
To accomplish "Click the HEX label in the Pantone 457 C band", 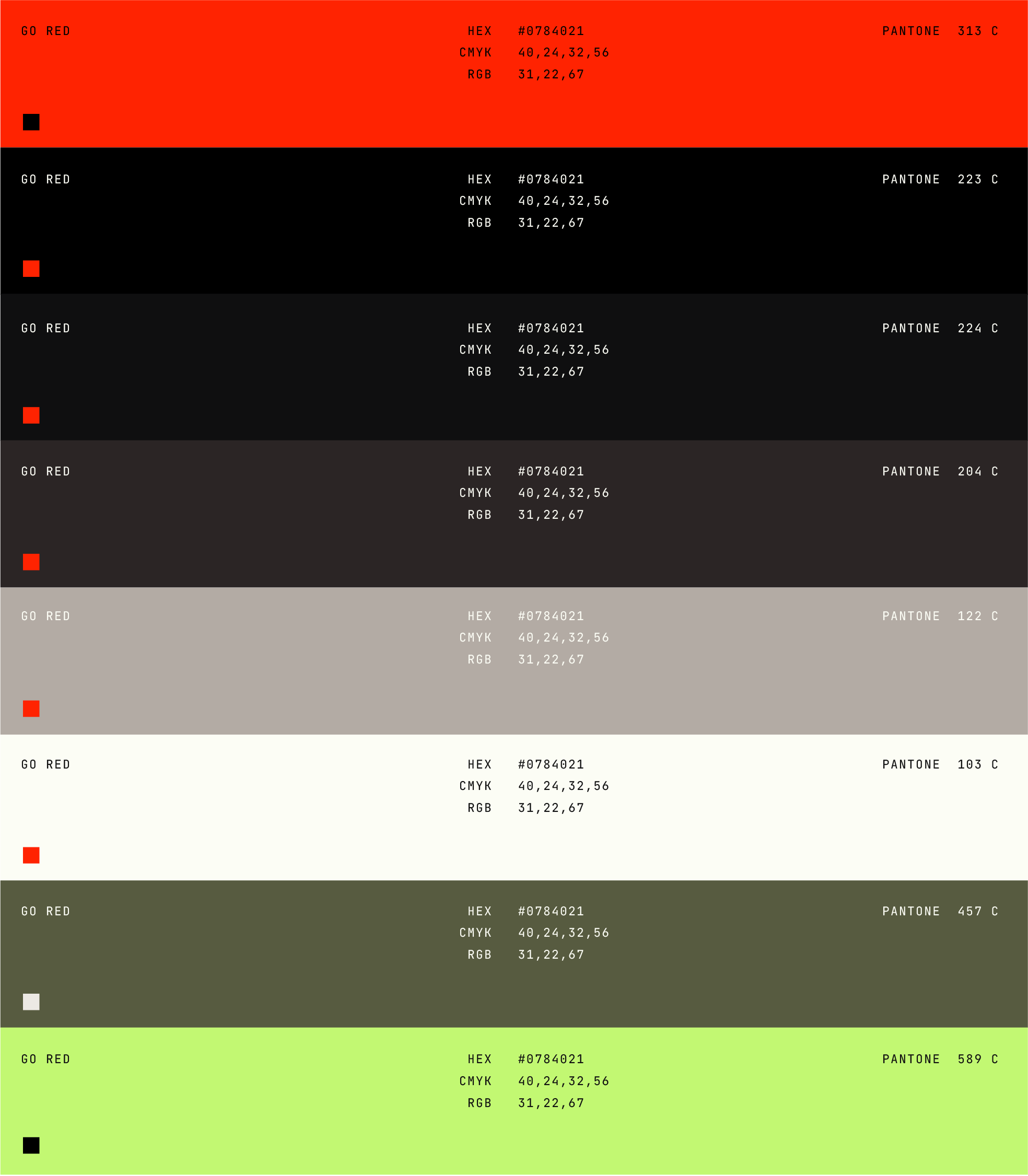I will tap(480, 912).
